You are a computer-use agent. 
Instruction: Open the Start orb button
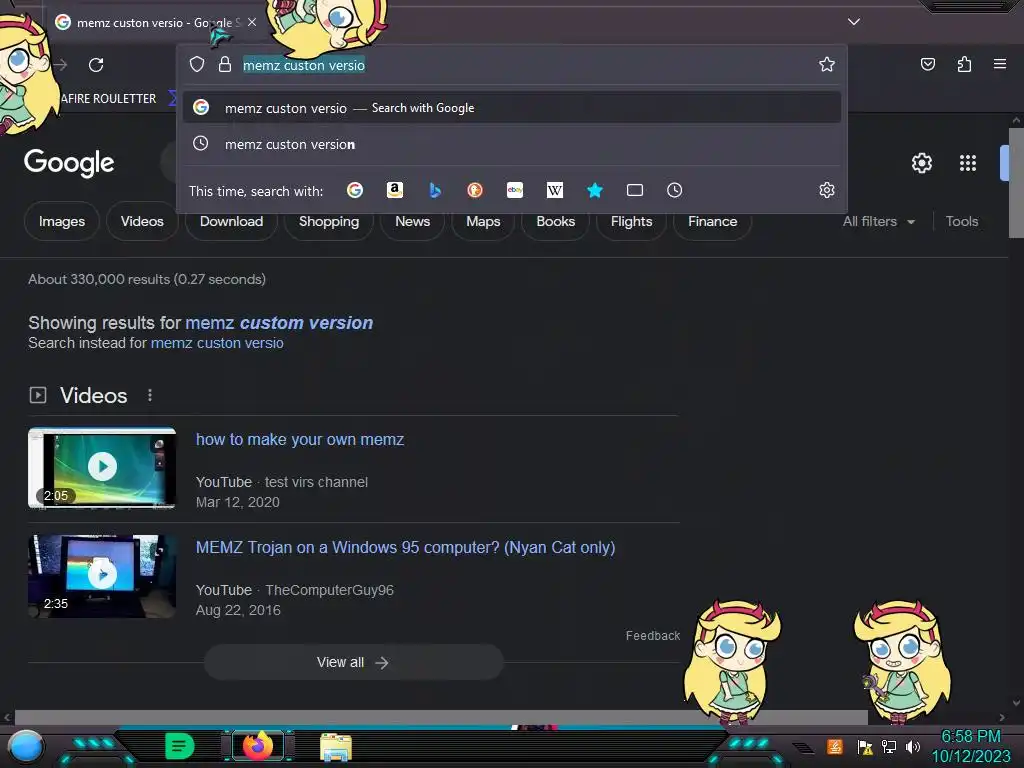[x=26, y=746]
